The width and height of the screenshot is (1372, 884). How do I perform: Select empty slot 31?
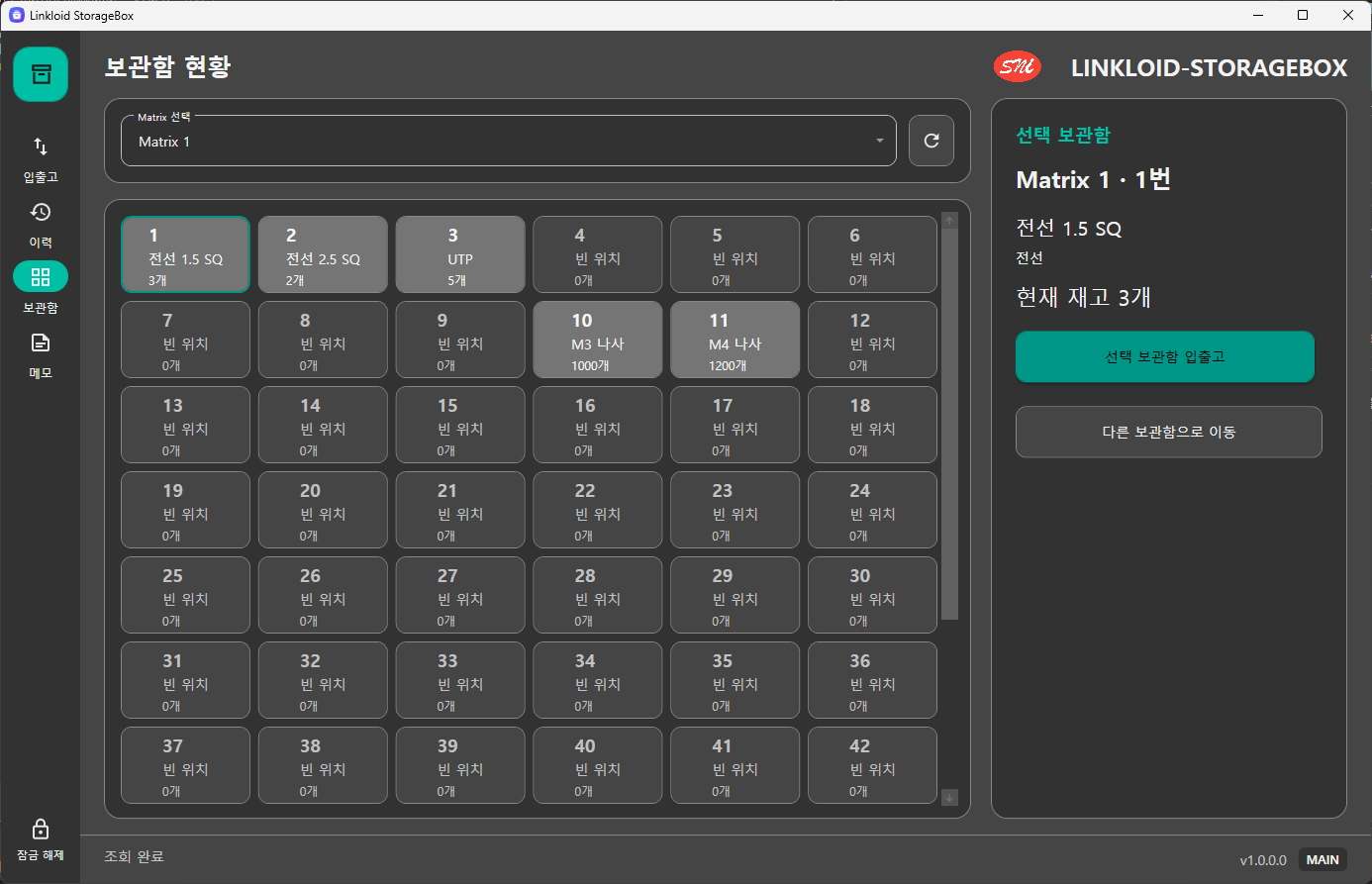(185, 680)
